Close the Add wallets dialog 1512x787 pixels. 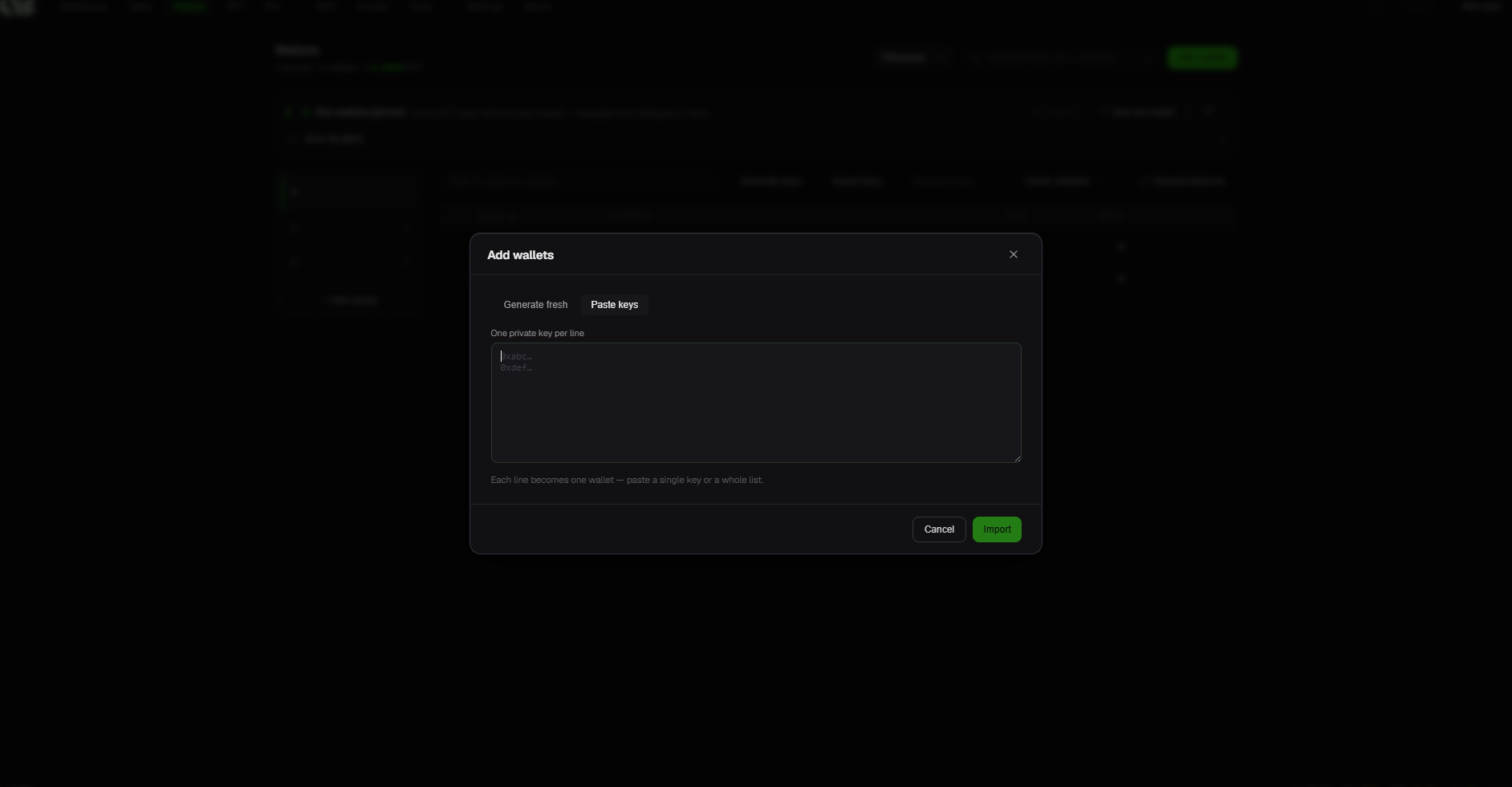[1014, 254]
